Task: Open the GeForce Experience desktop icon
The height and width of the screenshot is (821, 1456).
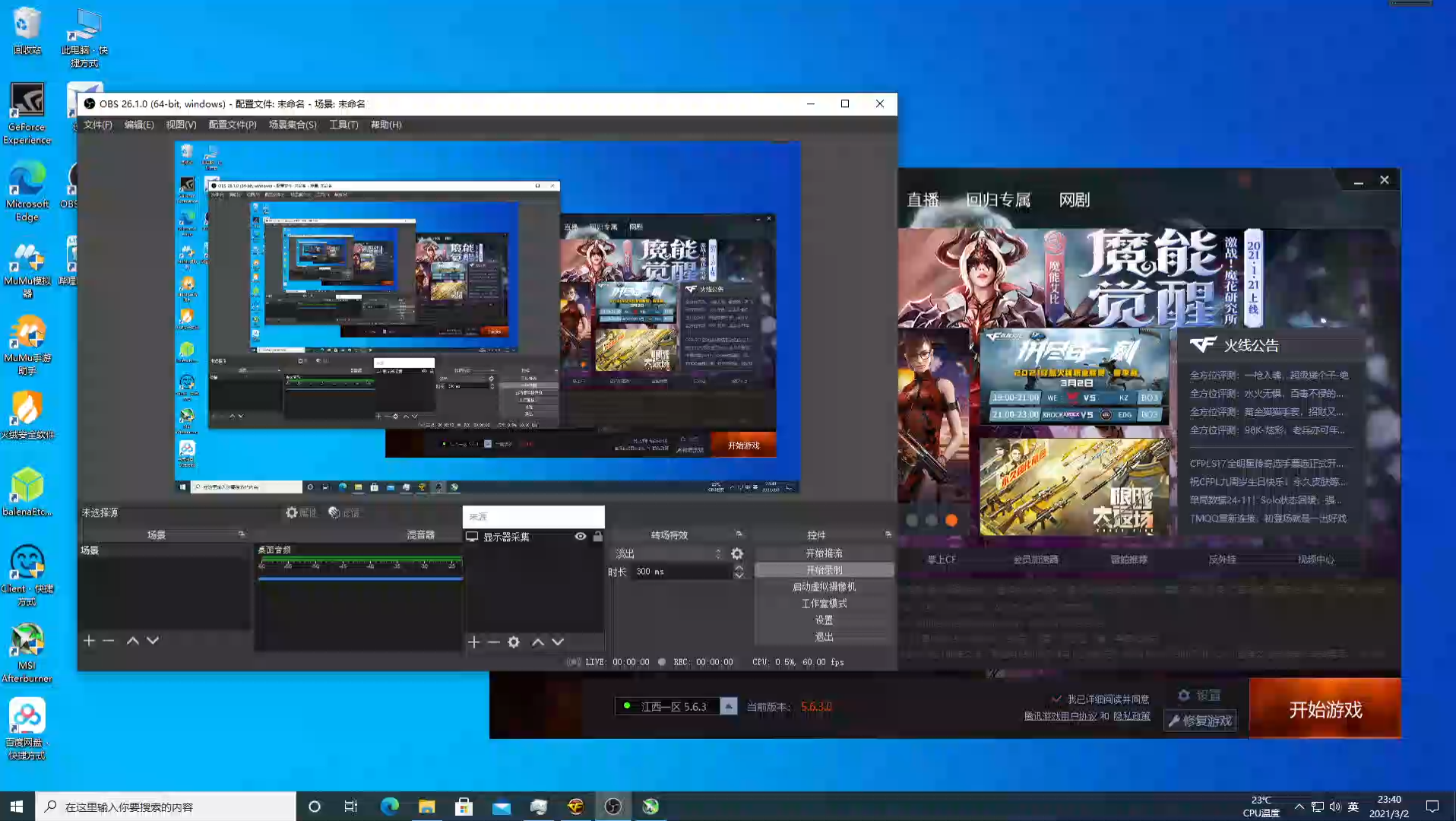Action: point(27,113)
